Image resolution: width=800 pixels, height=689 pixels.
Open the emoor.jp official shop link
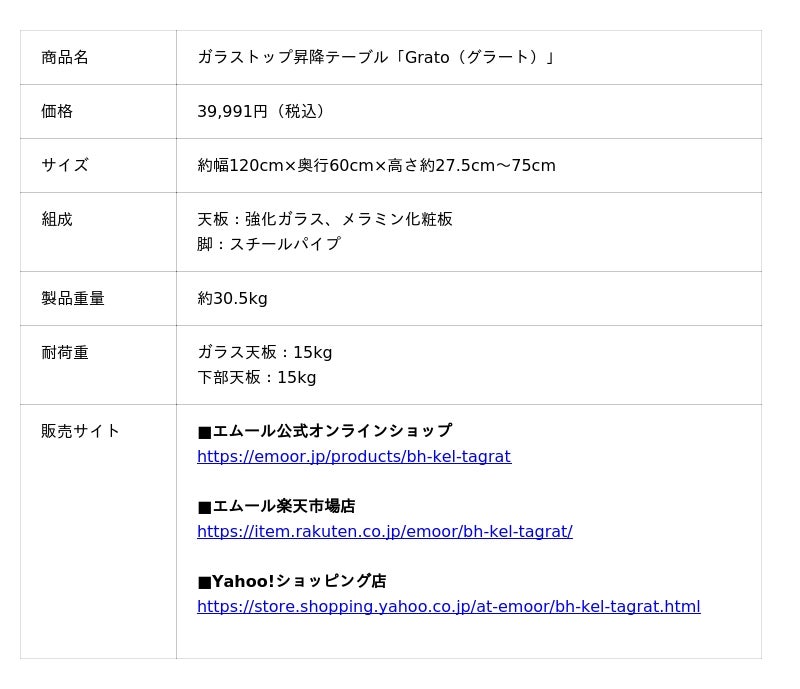tap(353, 457)
